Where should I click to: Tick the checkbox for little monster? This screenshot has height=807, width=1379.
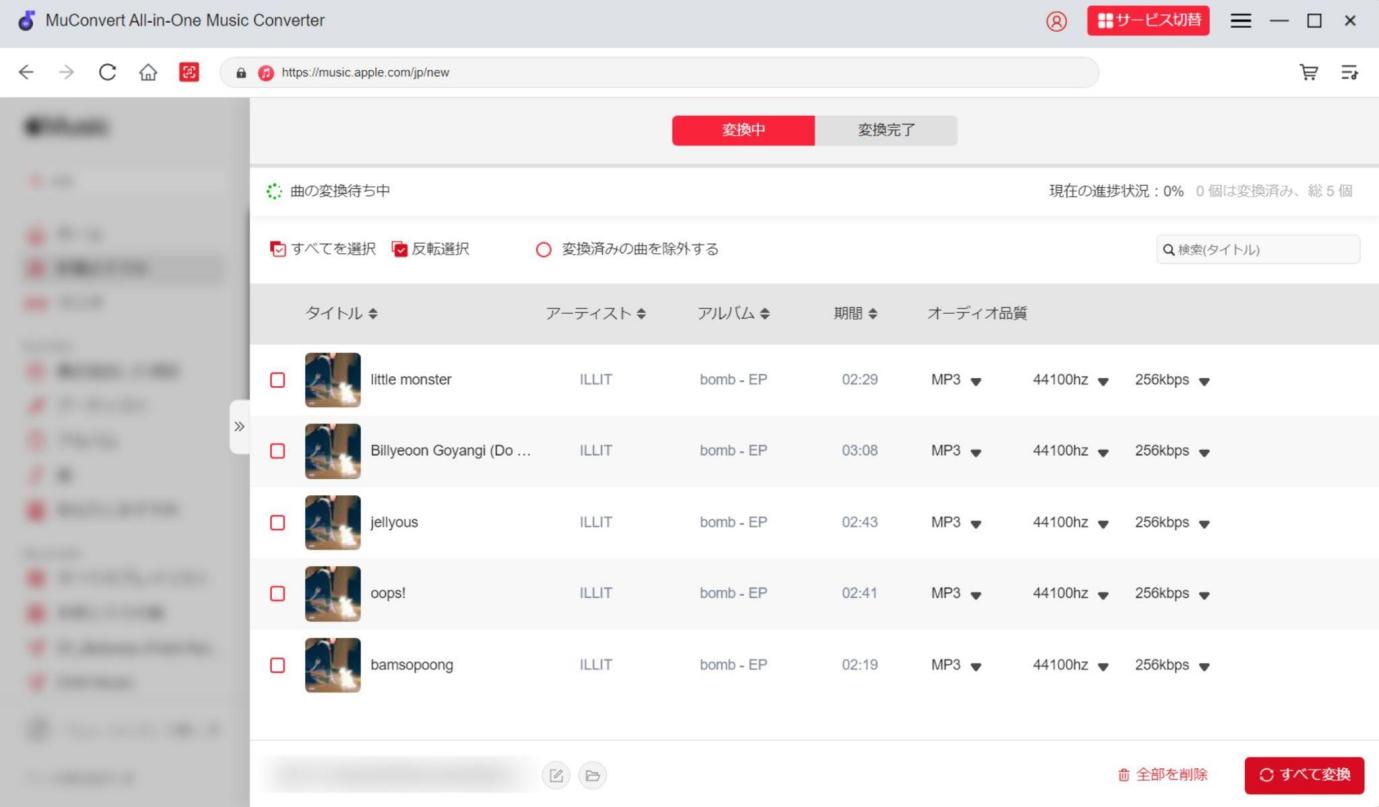click(x=278, y=380)
